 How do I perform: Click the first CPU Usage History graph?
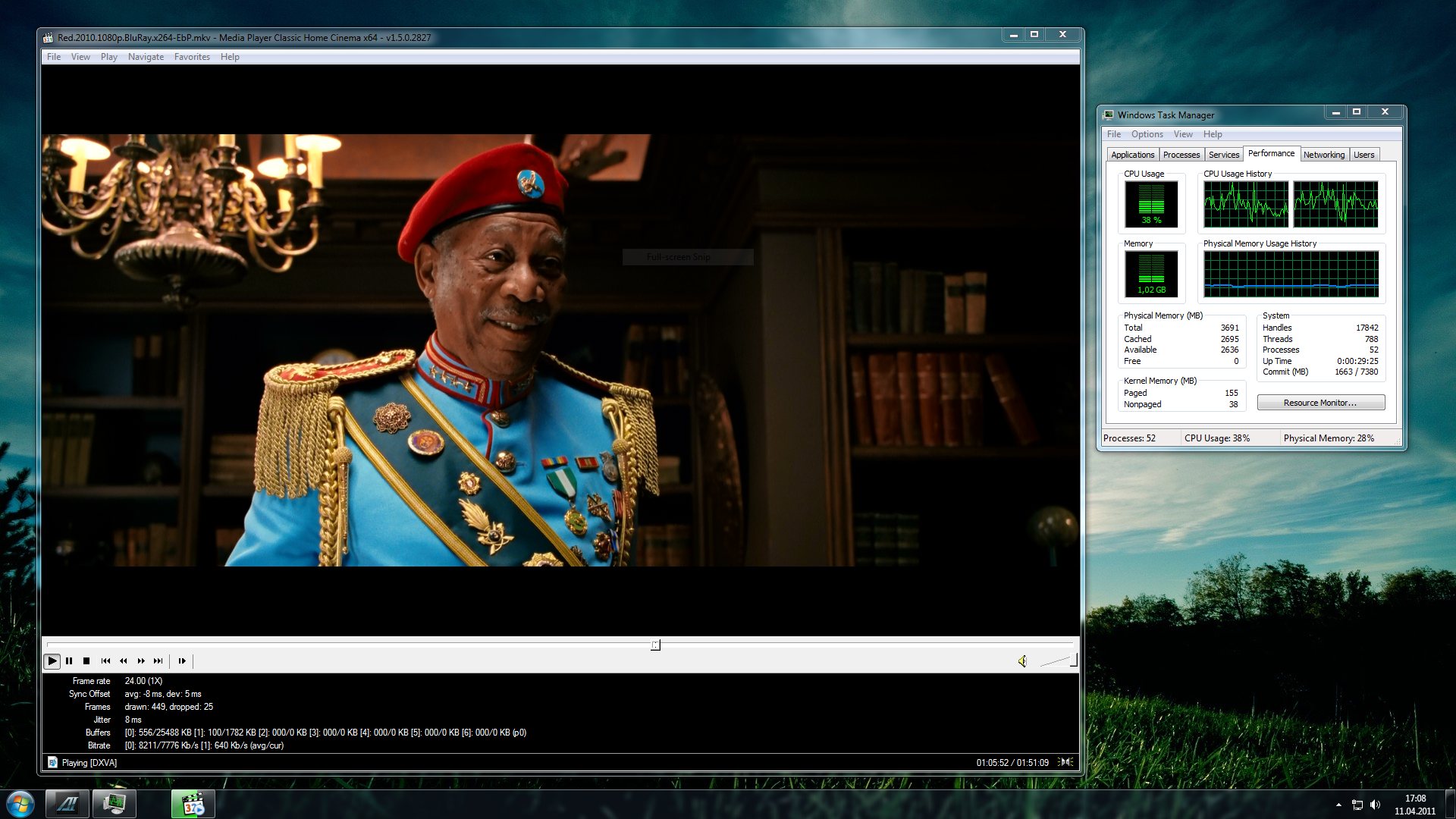[x=1246, y=204]
